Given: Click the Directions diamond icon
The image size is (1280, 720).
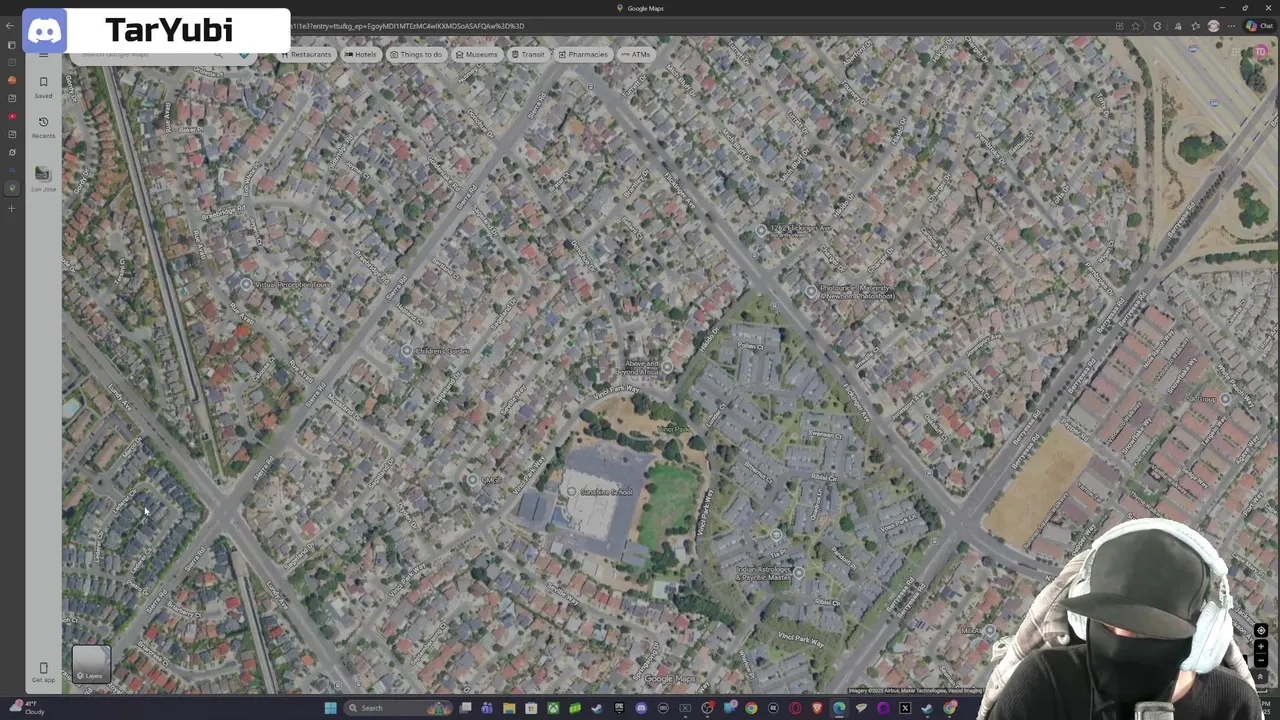Looking at the screenshot, I should 243,54.
